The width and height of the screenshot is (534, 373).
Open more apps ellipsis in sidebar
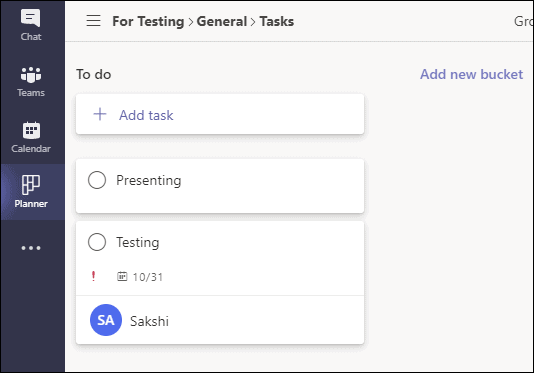(x=31, y=248)
